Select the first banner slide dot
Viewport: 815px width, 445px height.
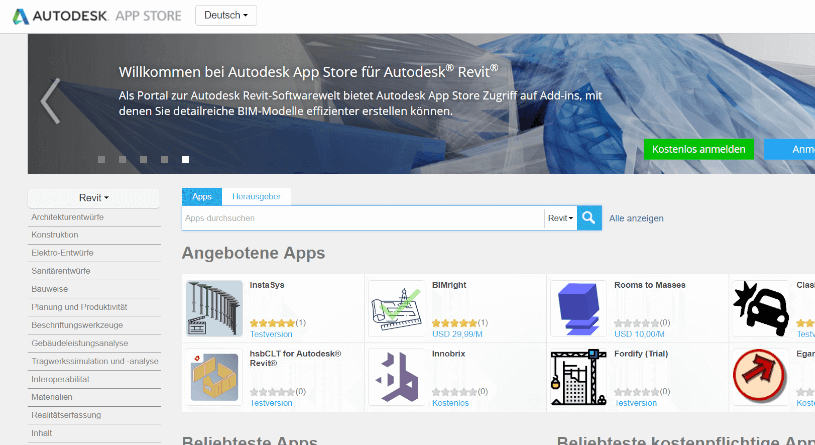(101, 160)
